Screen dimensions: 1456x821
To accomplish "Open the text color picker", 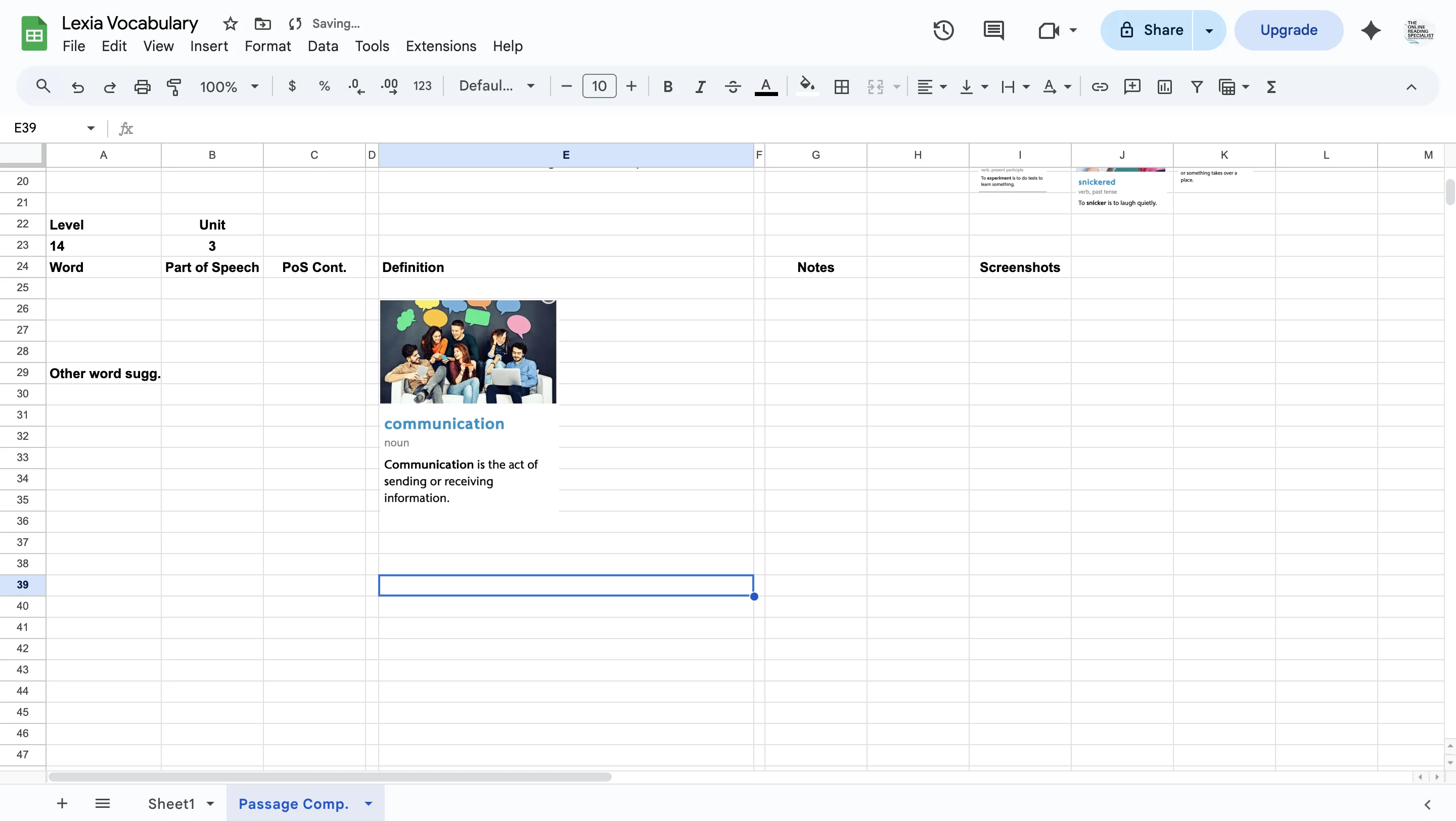I will point(766,86).
